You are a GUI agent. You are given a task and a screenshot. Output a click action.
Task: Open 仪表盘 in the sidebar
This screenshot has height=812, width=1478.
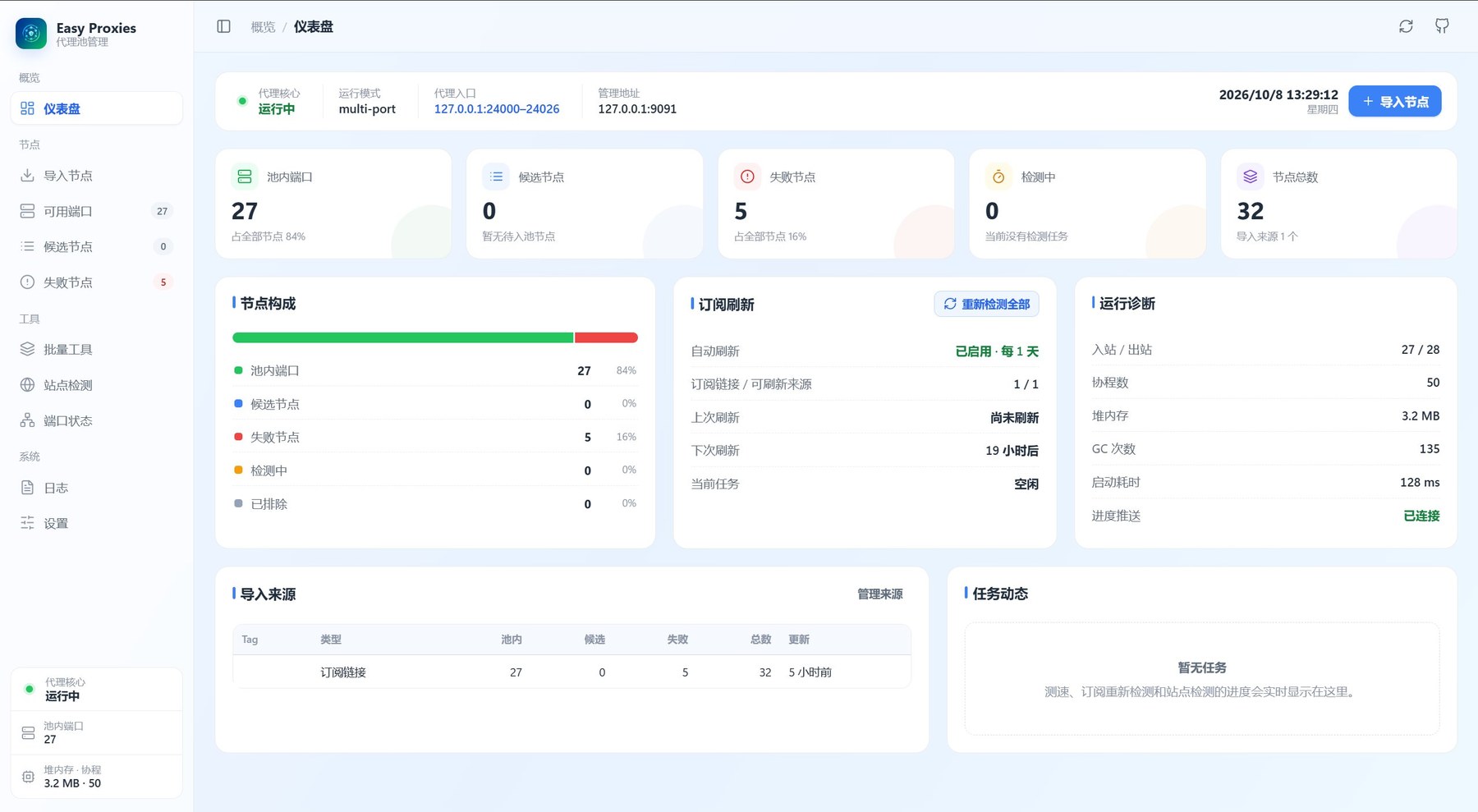[96, 108]
